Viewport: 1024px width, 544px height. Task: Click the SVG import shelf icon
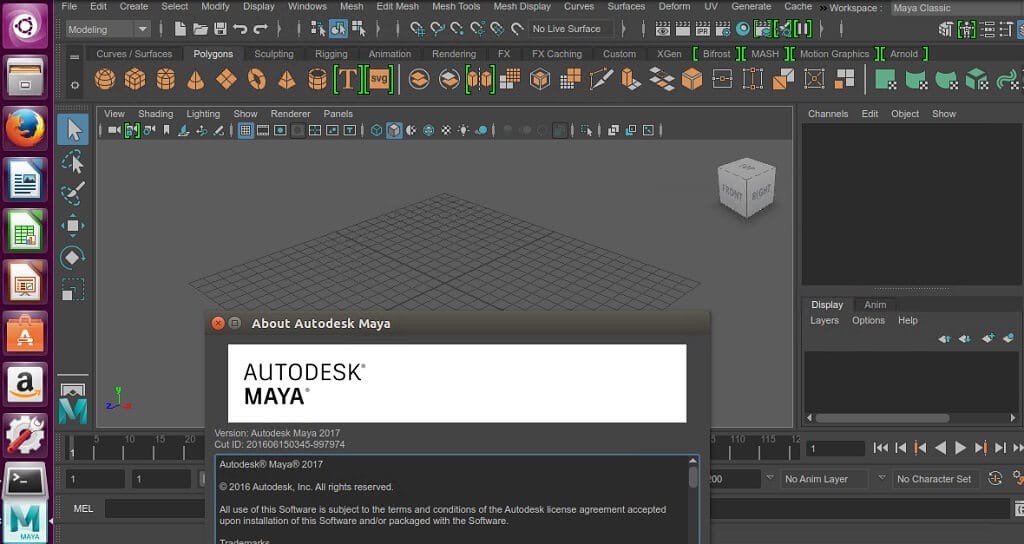pos(379,80)
